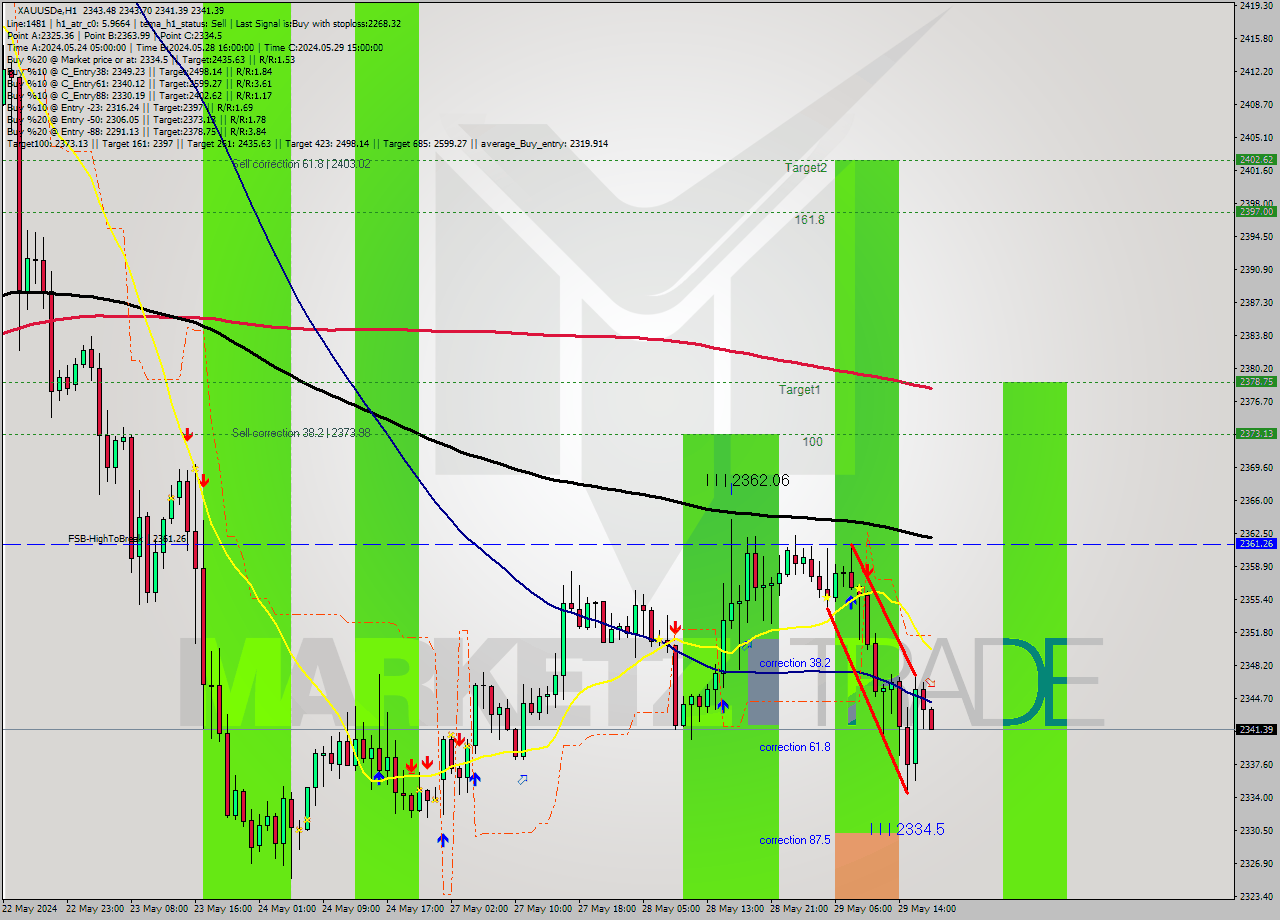
Task: Select 'Sell correction 38.2 | 2373.88' label
Action: coord(301,433)
